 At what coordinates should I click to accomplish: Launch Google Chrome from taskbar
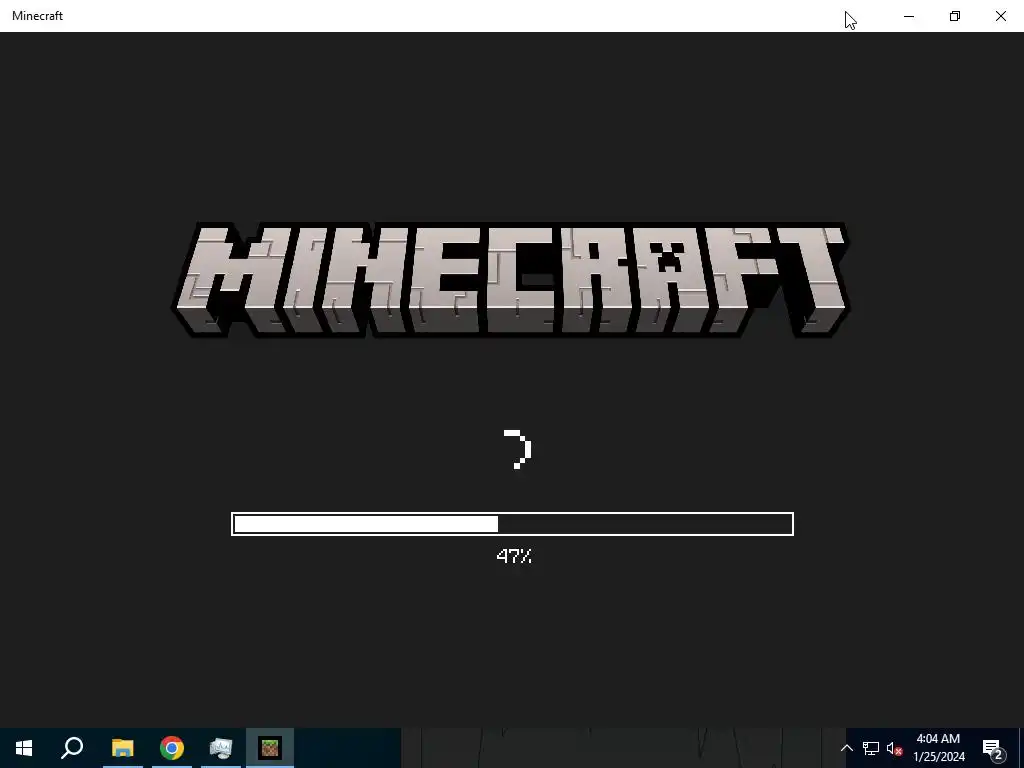tap(172, 748)
